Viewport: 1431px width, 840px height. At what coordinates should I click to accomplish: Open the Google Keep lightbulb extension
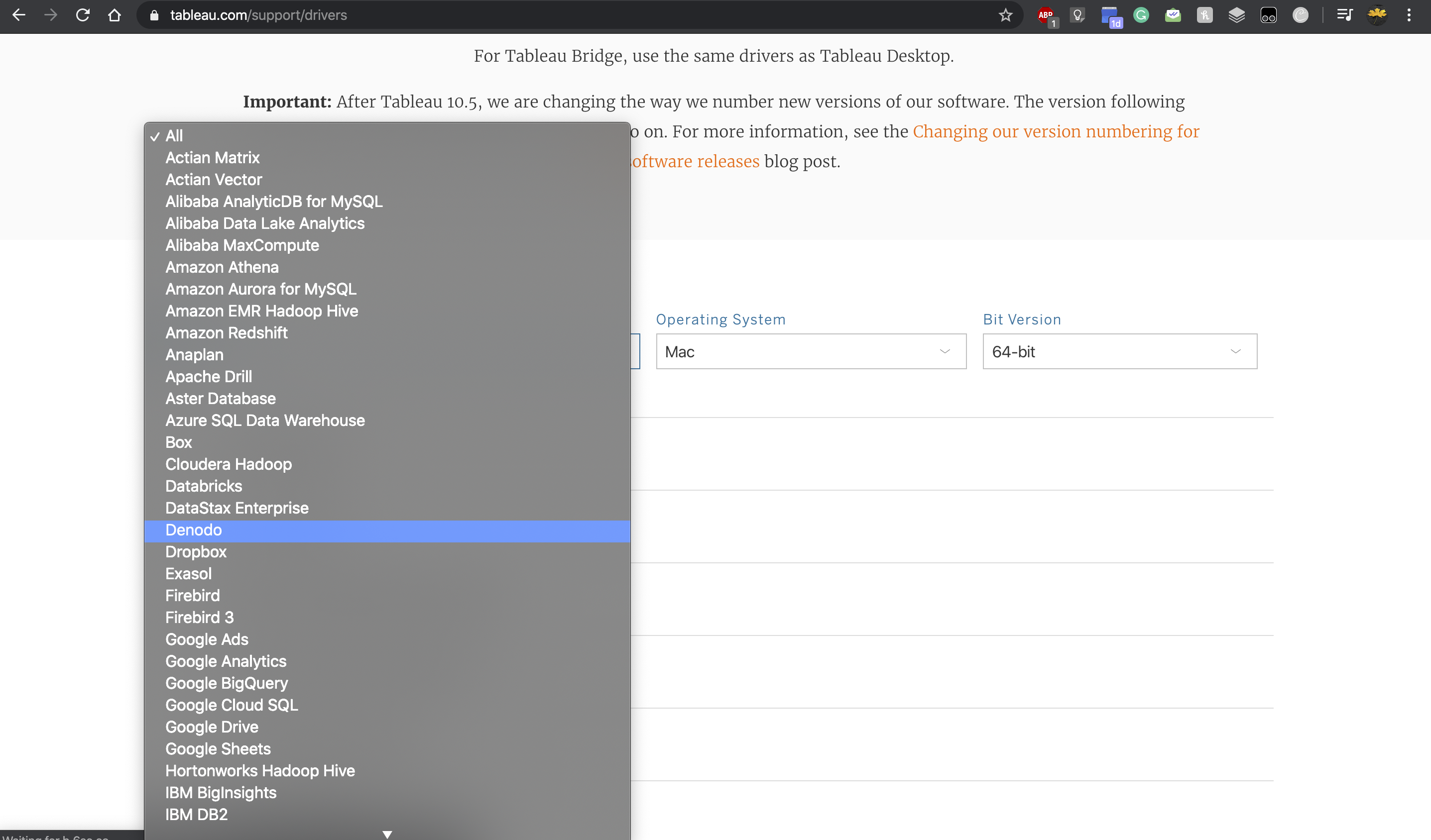click(1077, 15)
